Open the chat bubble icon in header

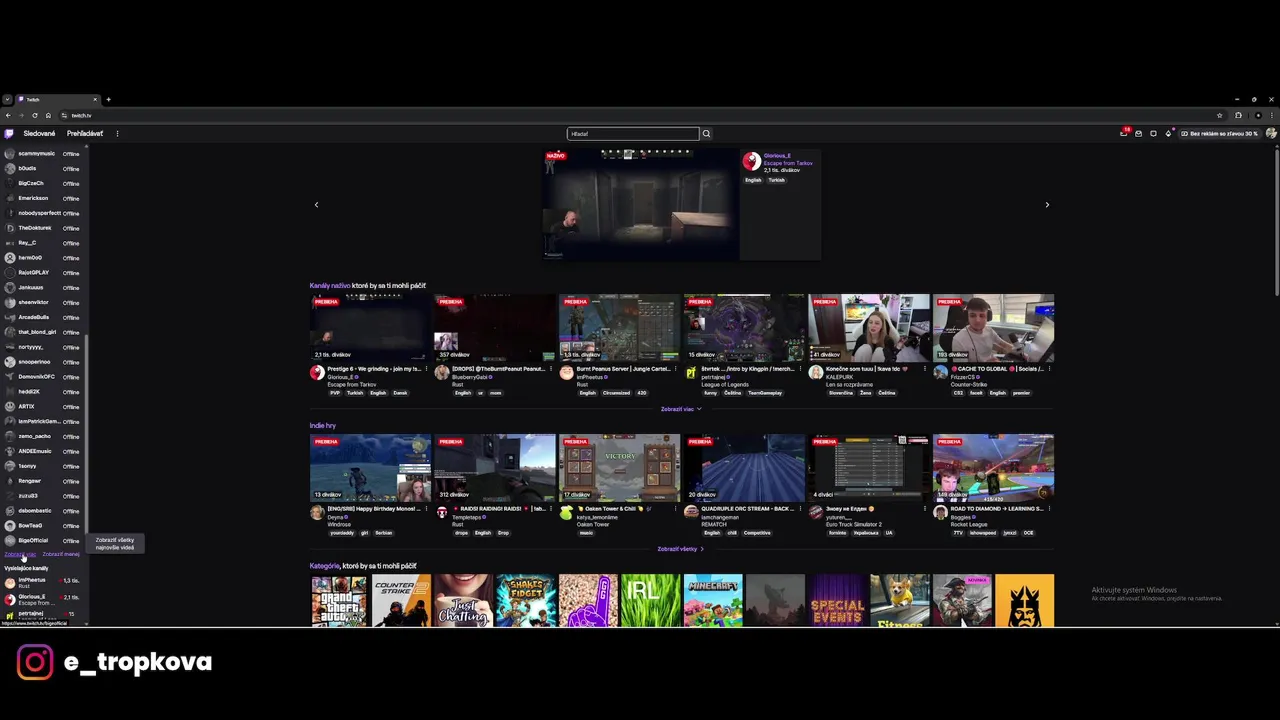[x=1153, y=133]
